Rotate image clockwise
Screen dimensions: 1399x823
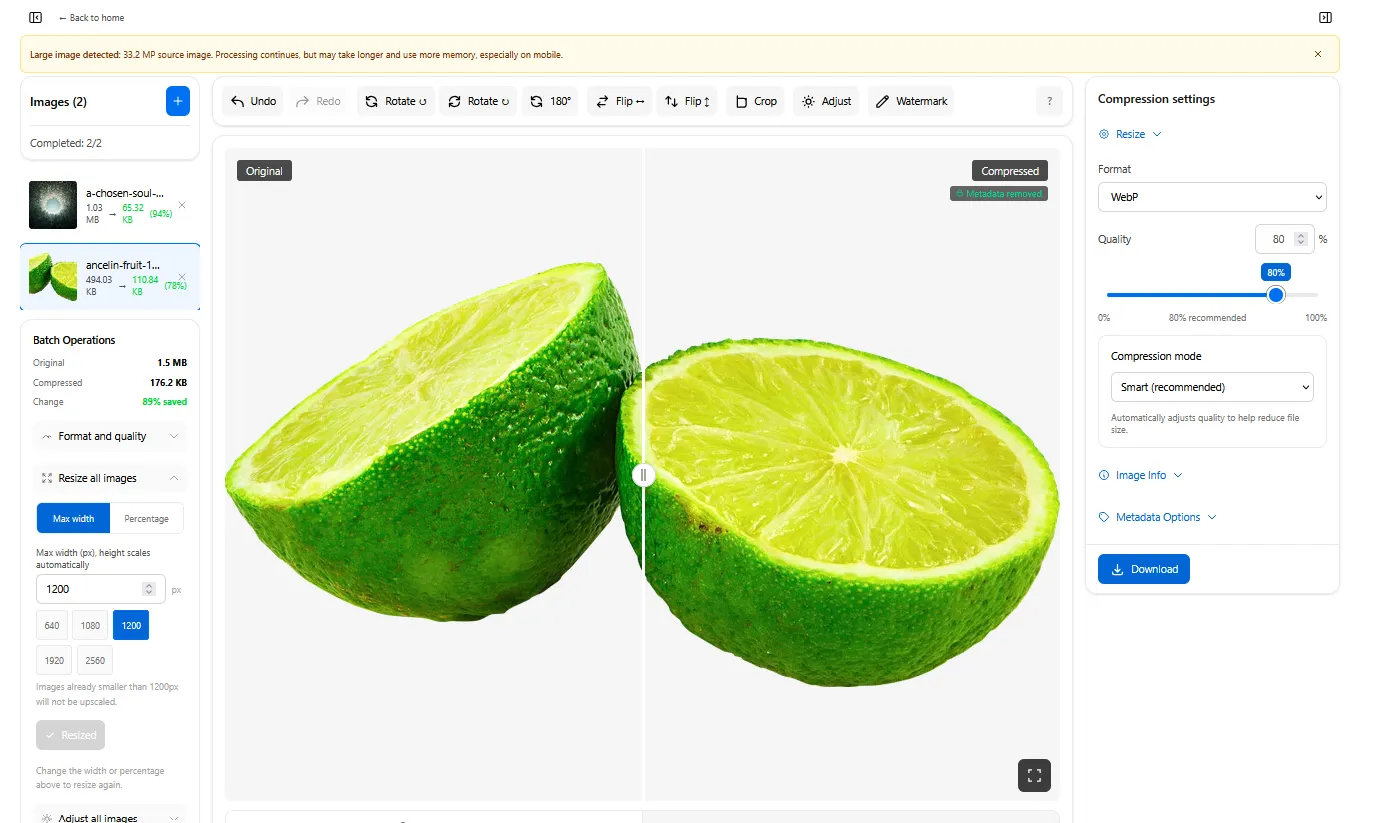(478, 101)
